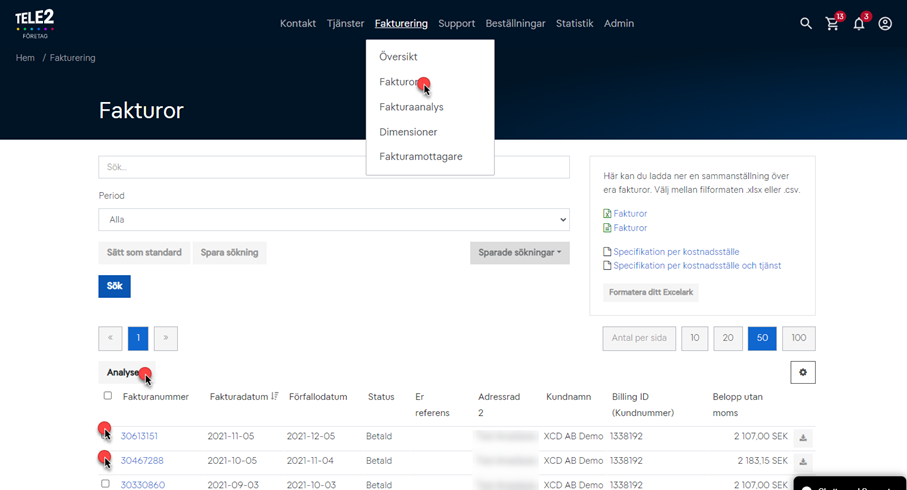
Task: Open the shopping cart icon
Action: coord(832,24)
